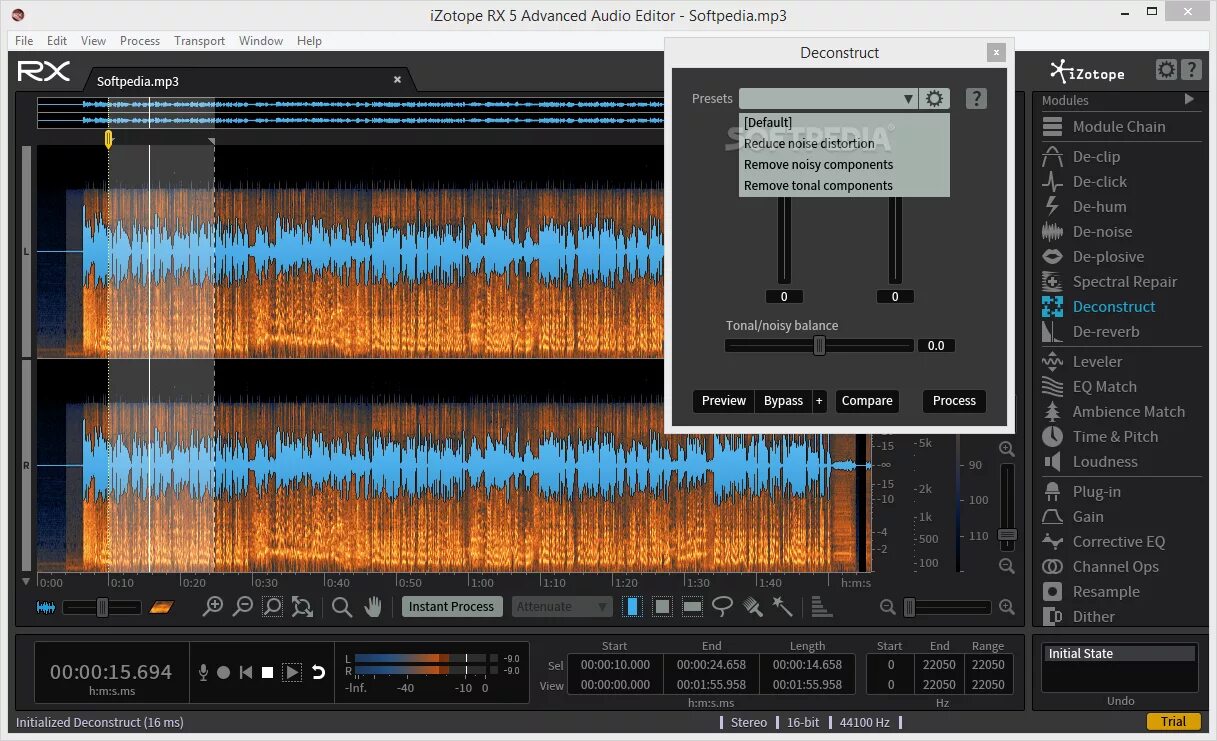Toggle the Bypass button in Deconstruct
The width and height of the screenshot is (1217, 741).
783,401
